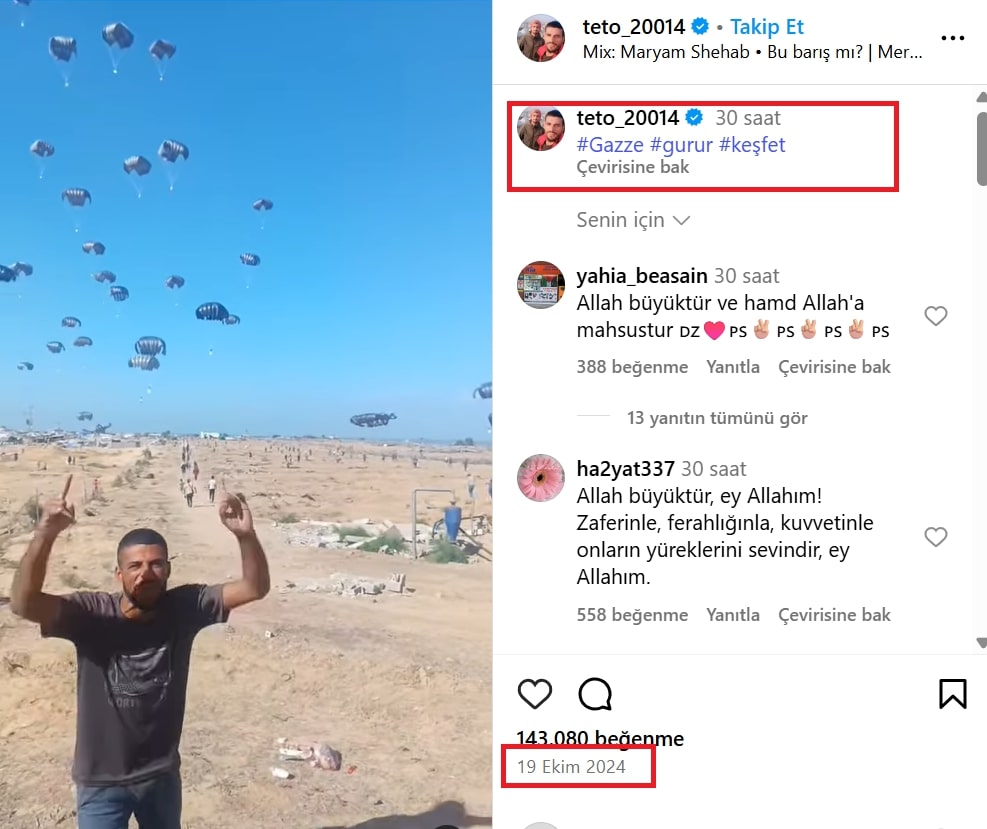This screenshot has height=829, width=987.
Task: Like the post with heart icon
Action: click(534, 694)
